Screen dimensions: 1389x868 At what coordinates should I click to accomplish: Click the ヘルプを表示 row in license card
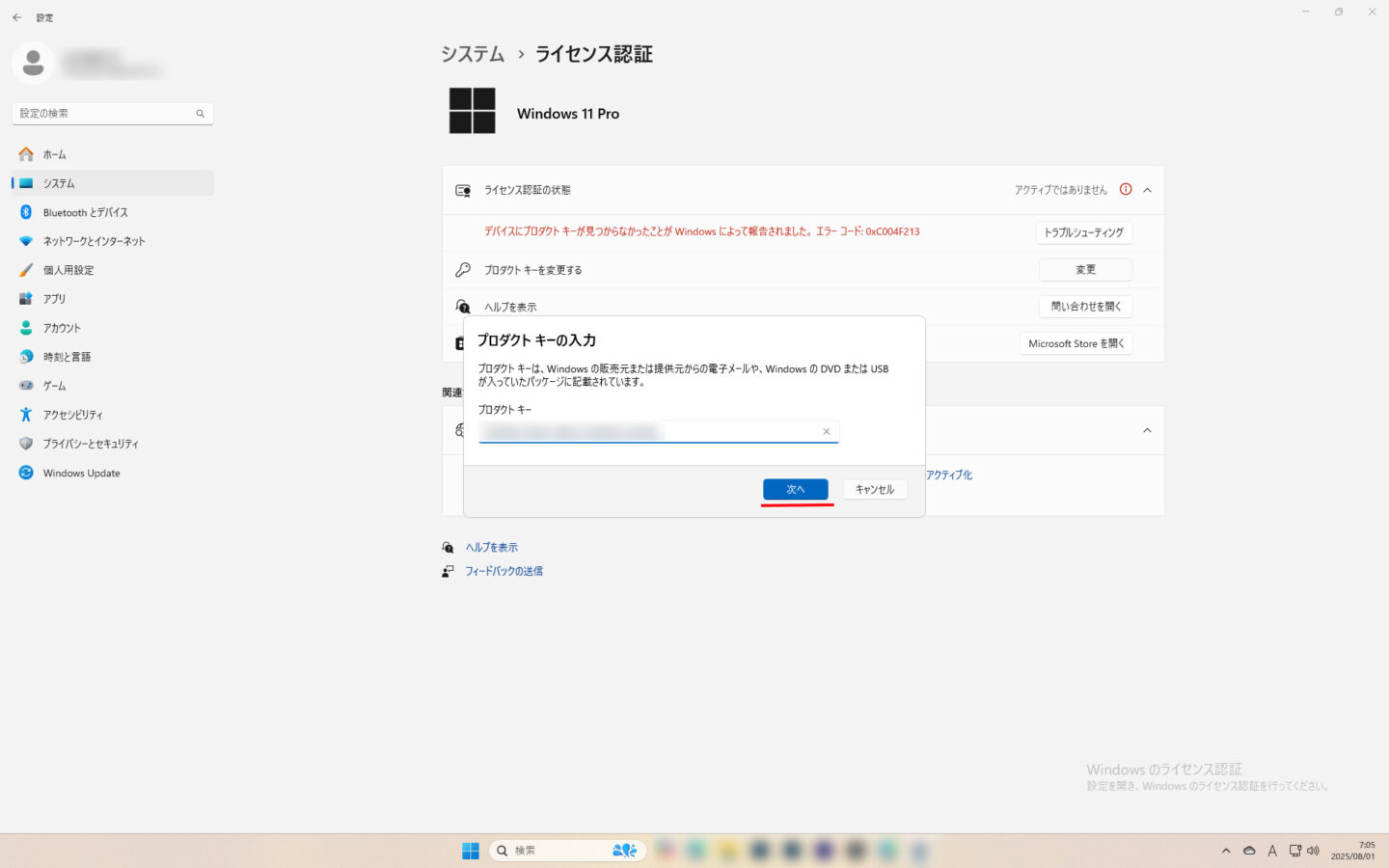coord(803,307)
